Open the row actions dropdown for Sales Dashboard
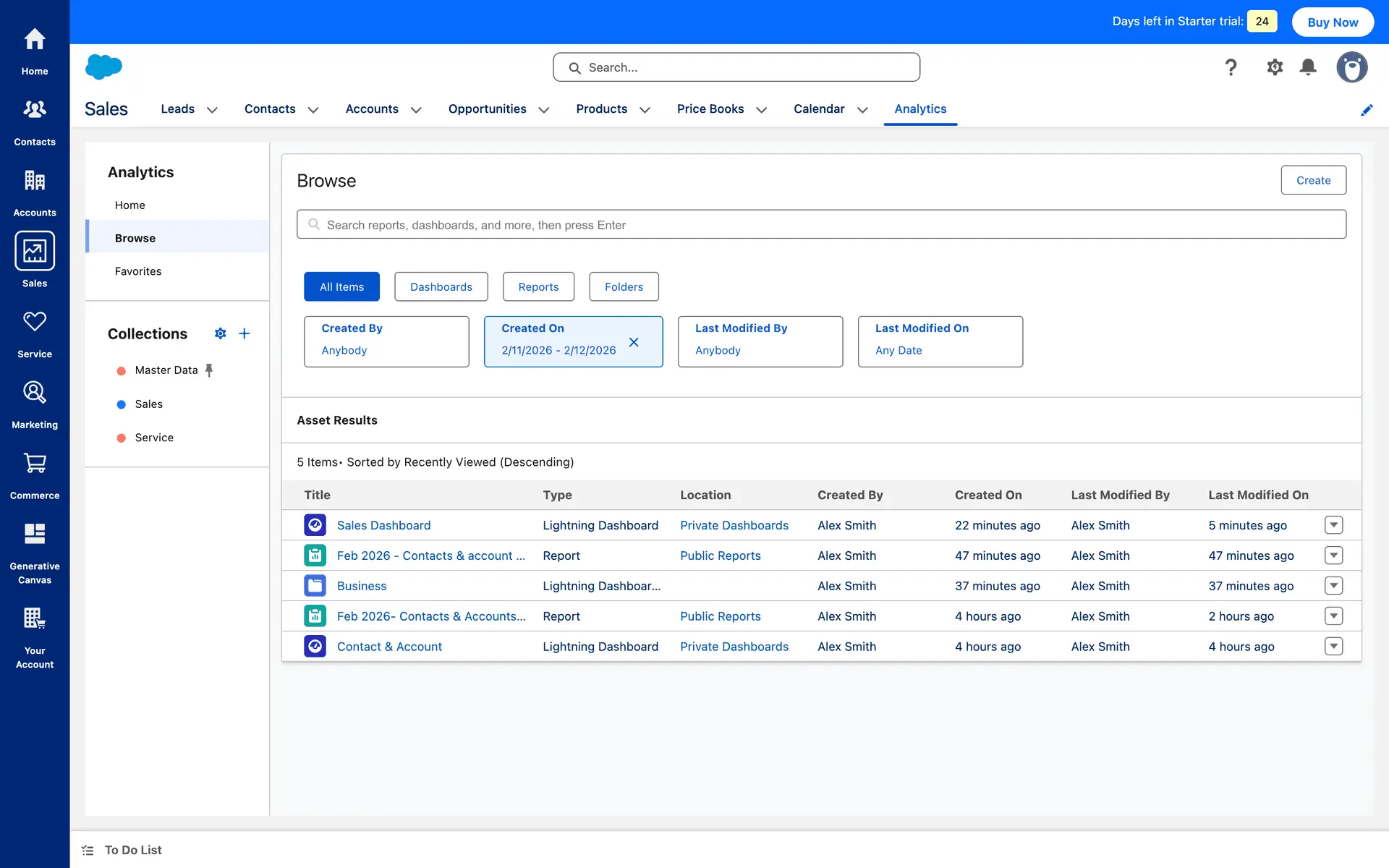 pos(1333,525)
